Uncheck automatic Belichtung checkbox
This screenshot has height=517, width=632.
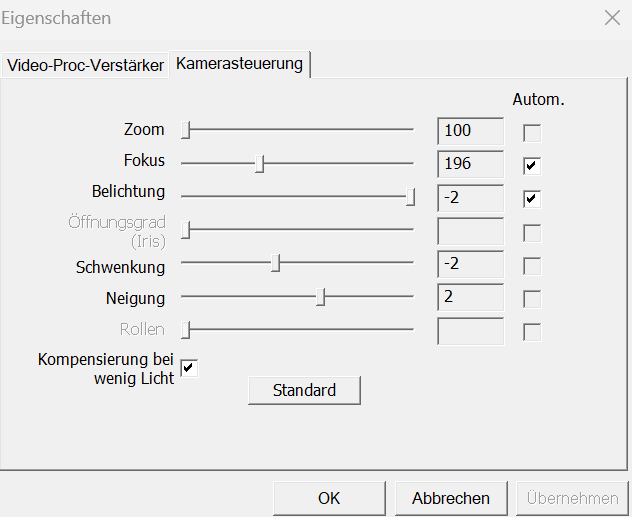[x=532, y=198]
